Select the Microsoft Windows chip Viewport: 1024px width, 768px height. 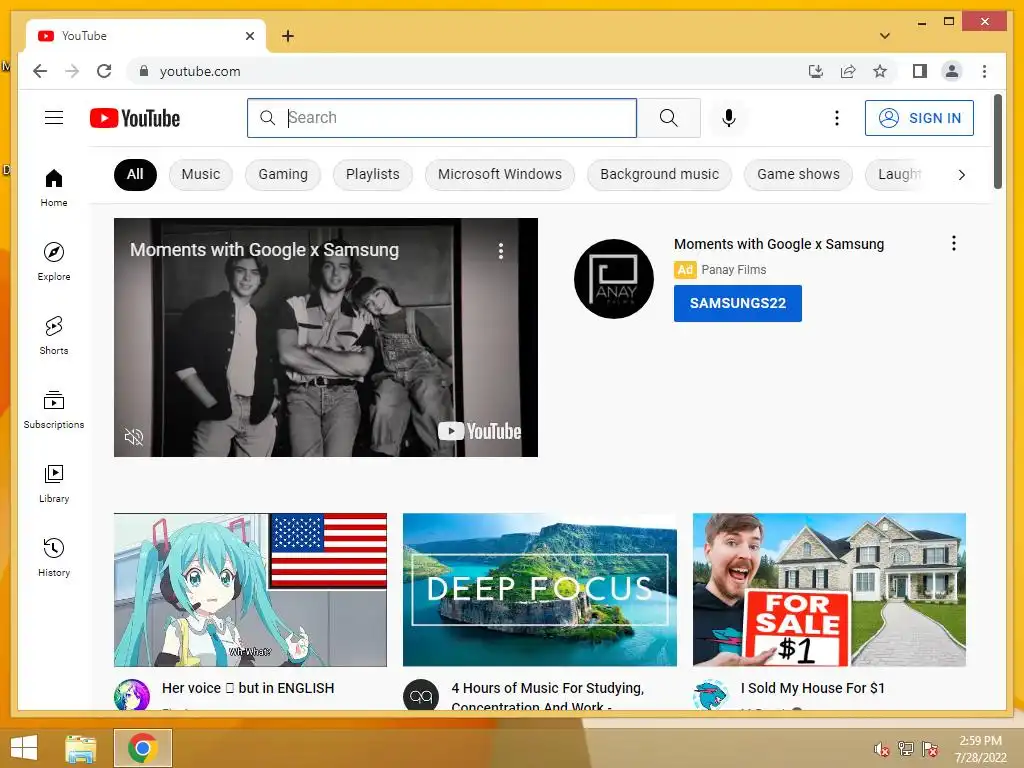500,174
